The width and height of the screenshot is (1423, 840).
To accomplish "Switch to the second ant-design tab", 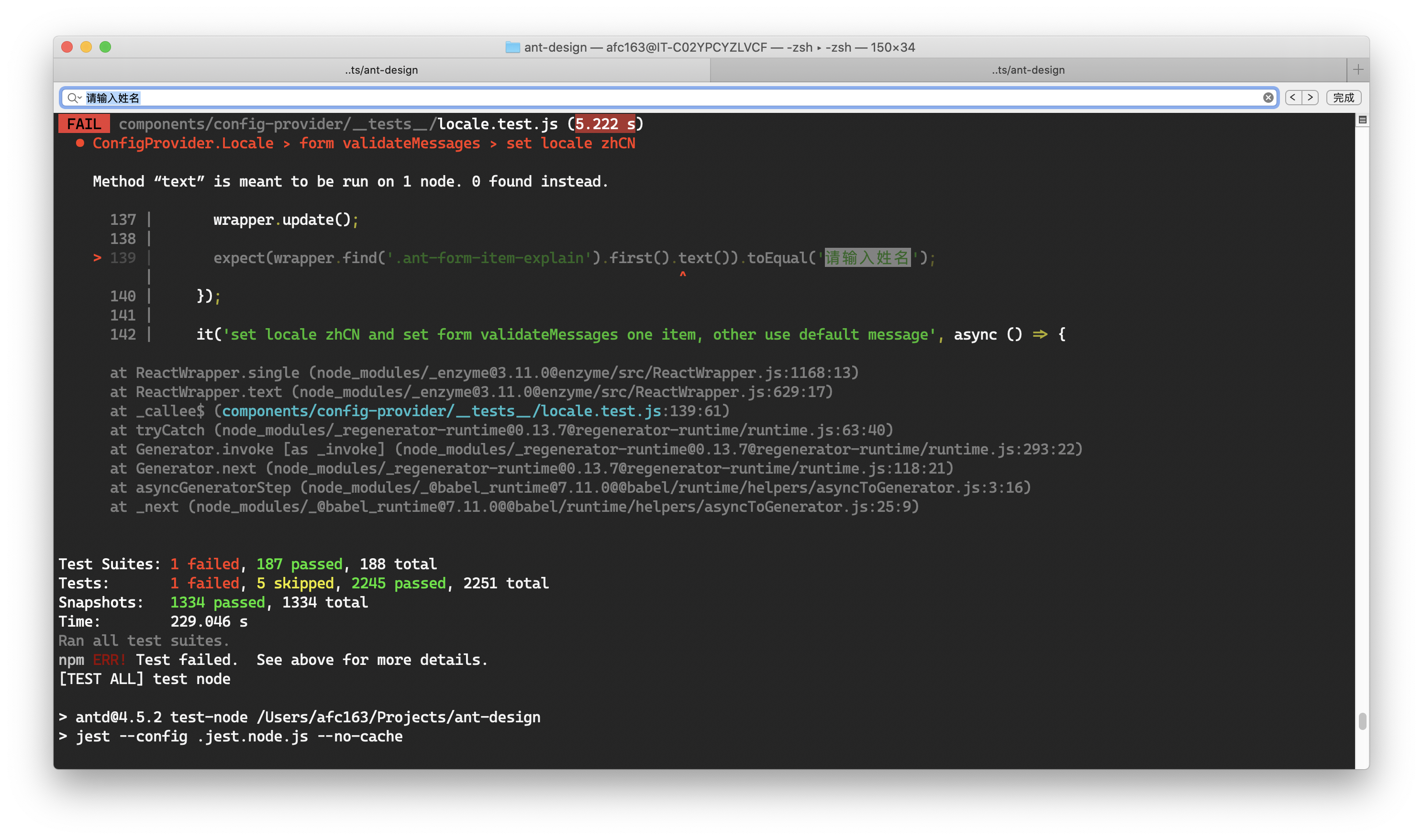I will point(1027,70).
